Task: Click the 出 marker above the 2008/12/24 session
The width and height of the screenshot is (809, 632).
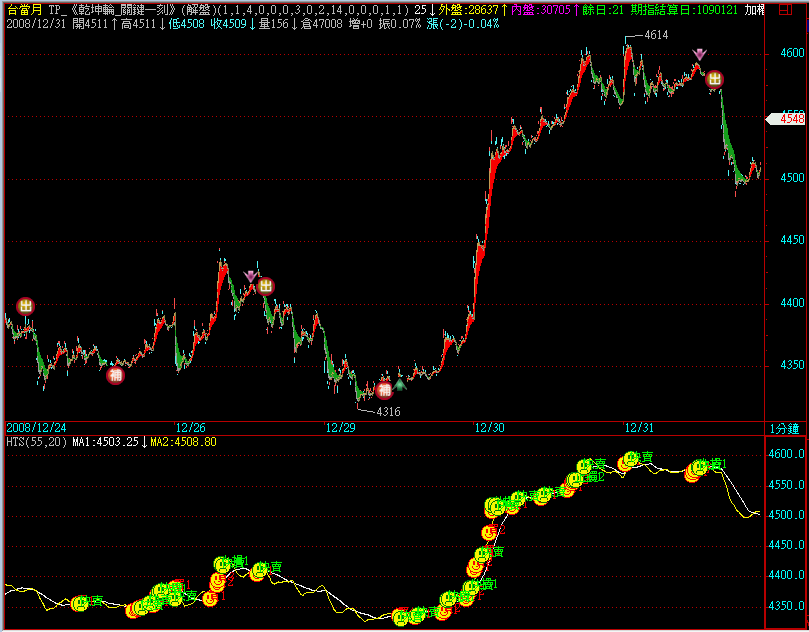Action: [x=25, y=306]
